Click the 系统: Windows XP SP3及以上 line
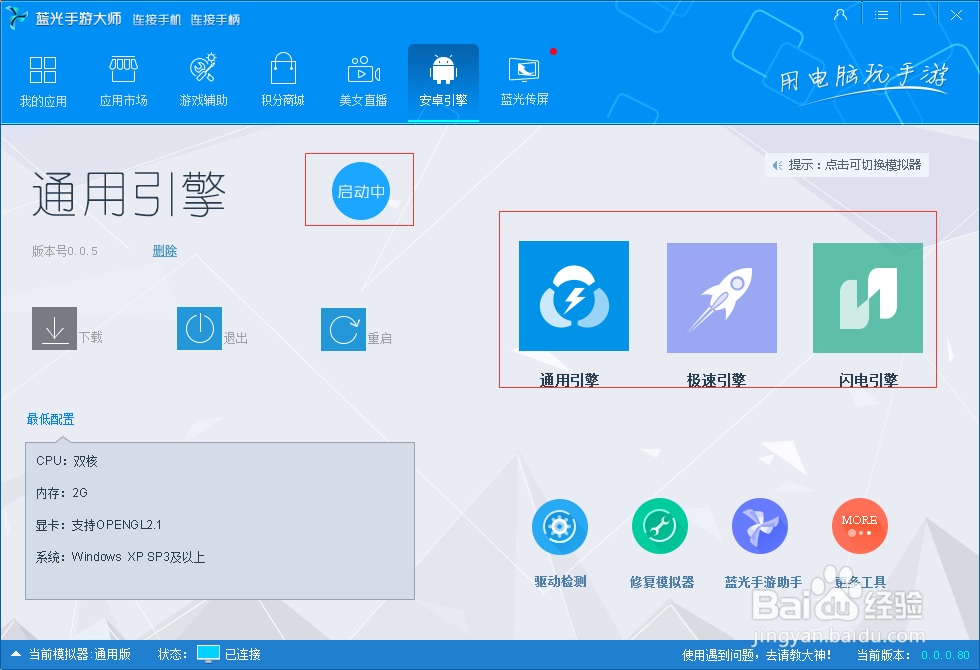The width and height of the screenshot is (980, 670). coord(120,557)
